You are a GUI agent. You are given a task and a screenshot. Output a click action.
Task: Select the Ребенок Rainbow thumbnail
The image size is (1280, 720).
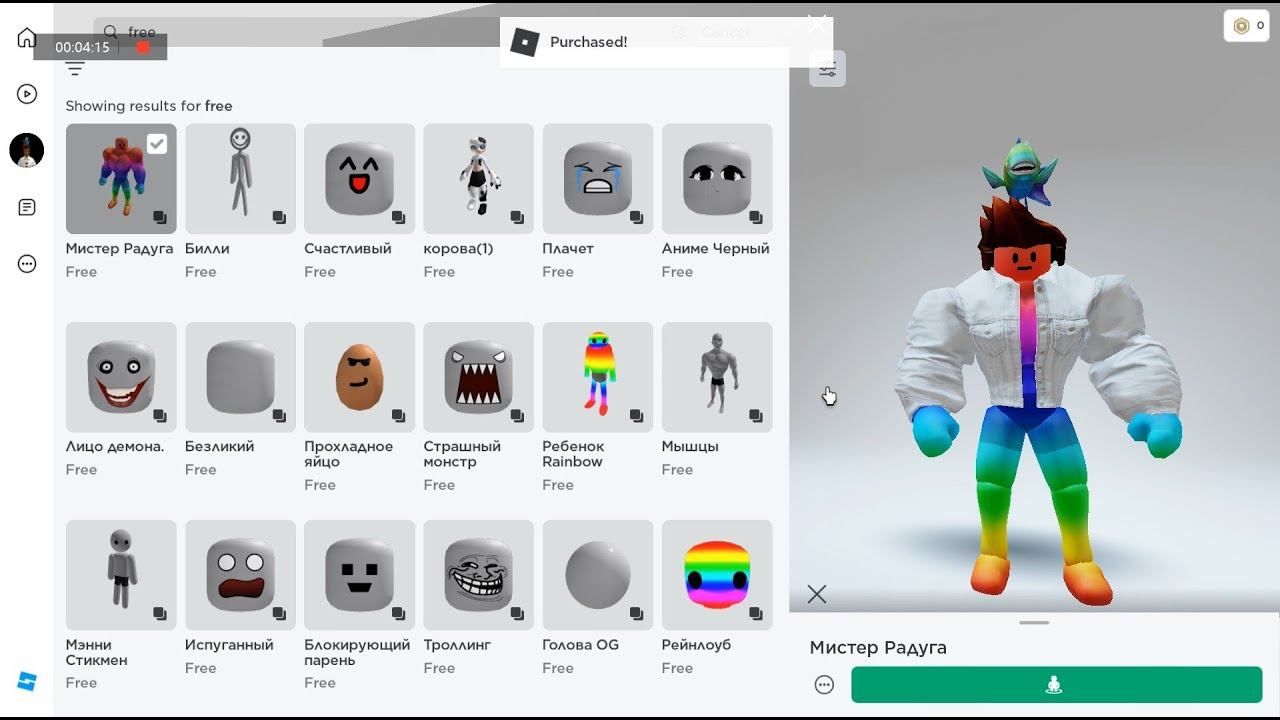click(x=597, y=377)
